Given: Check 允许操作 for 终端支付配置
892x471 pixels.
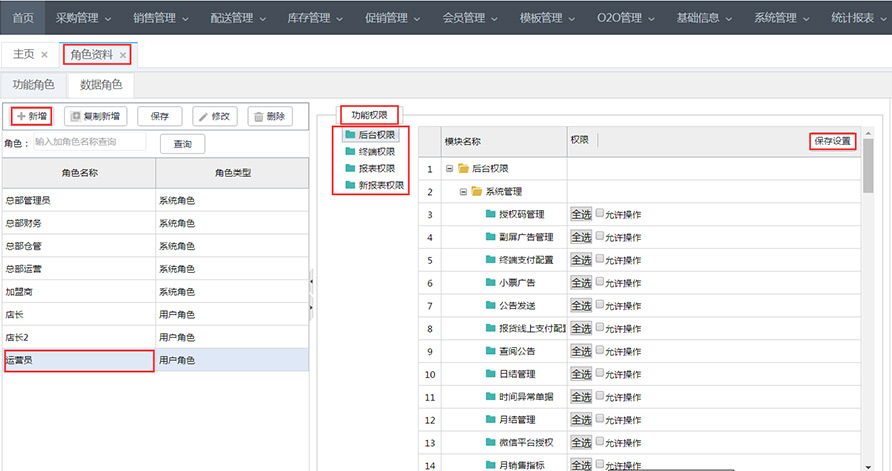Looking at the screenshot, I should (600, 258).
